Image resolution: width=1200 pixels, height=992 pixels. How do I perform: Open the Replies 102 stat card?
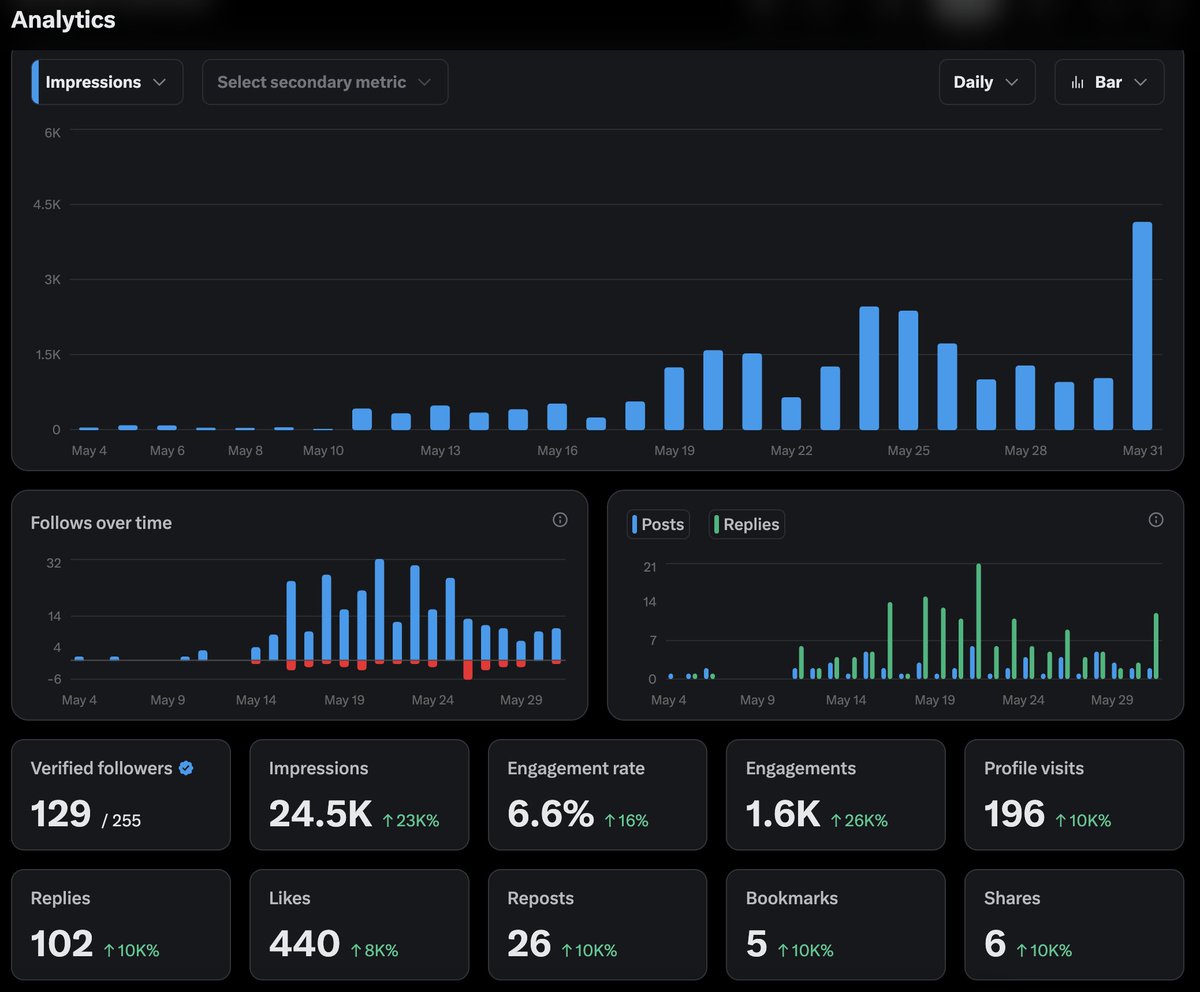(121, 925)
